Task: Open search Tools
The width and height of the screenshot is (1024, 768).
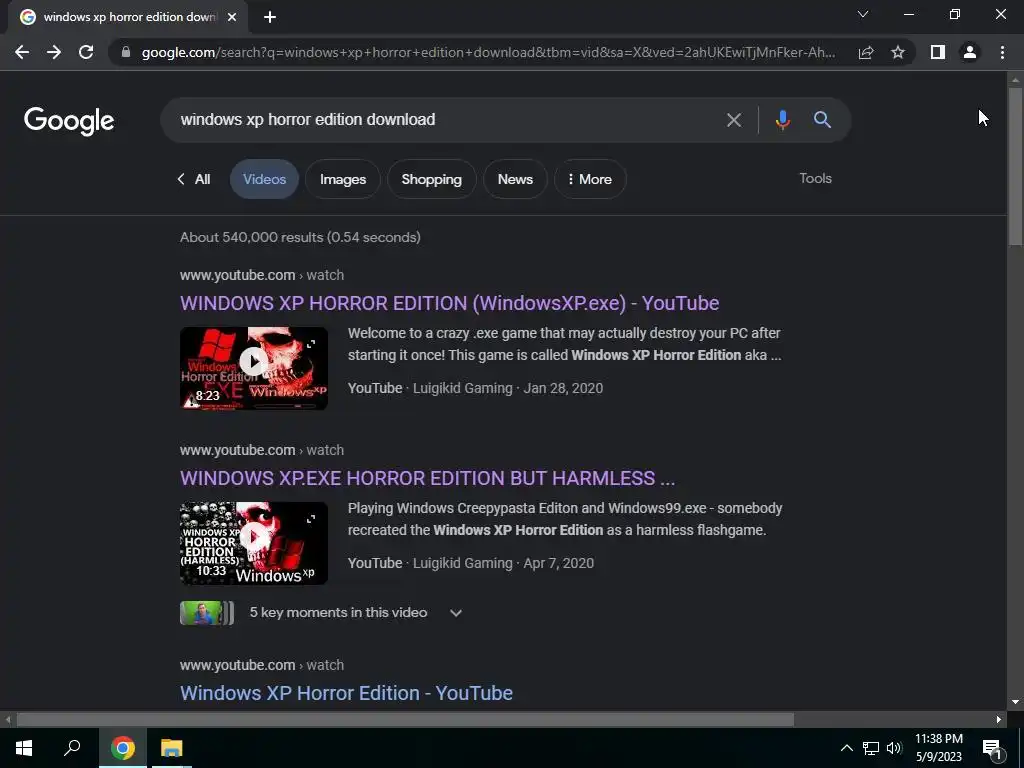Action: pyautogui.click(x=816, y=178)
